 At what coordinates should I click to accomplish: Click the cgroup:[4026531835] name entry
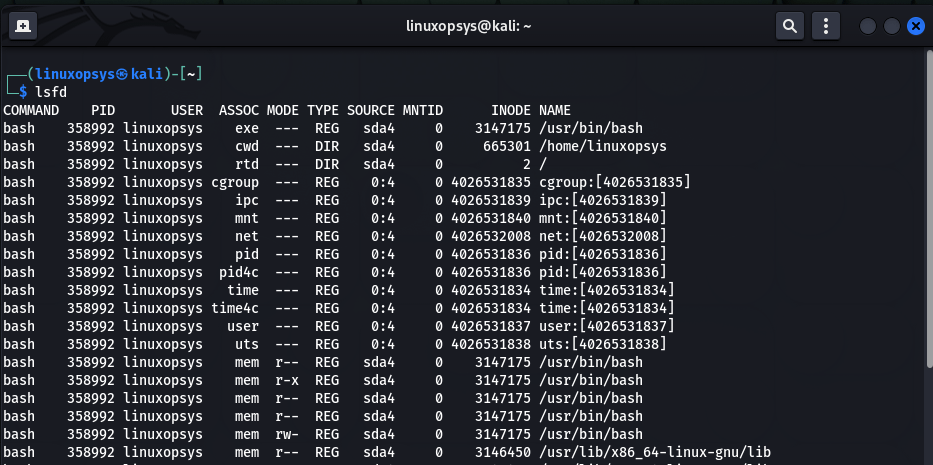pos(614,182)
